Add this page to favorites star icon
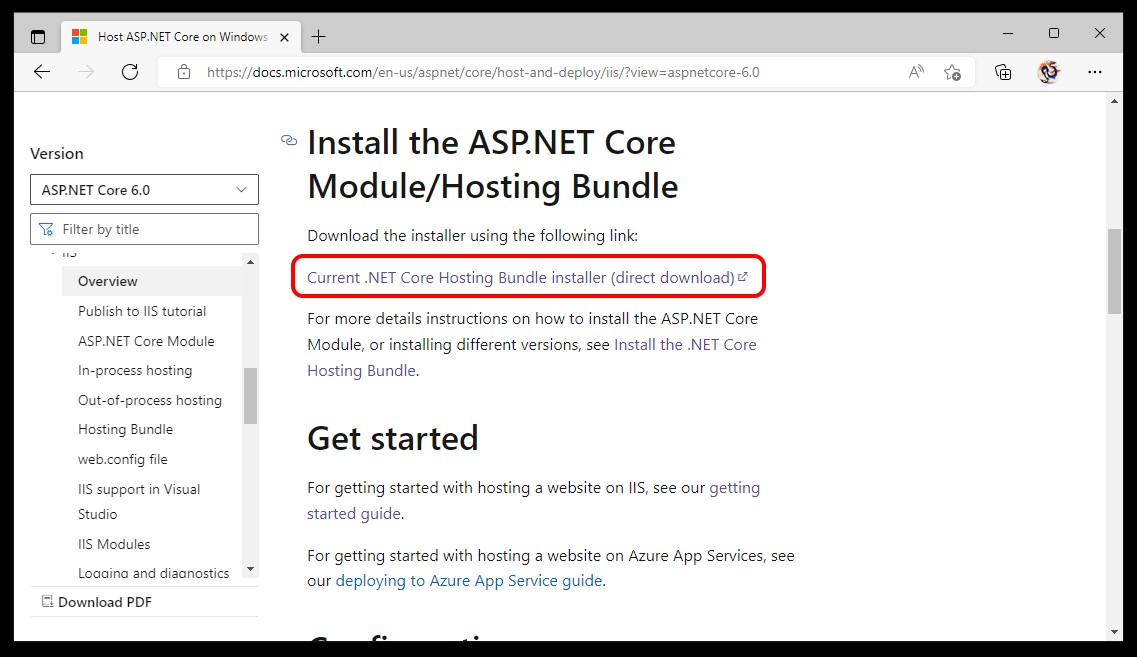 952,72
